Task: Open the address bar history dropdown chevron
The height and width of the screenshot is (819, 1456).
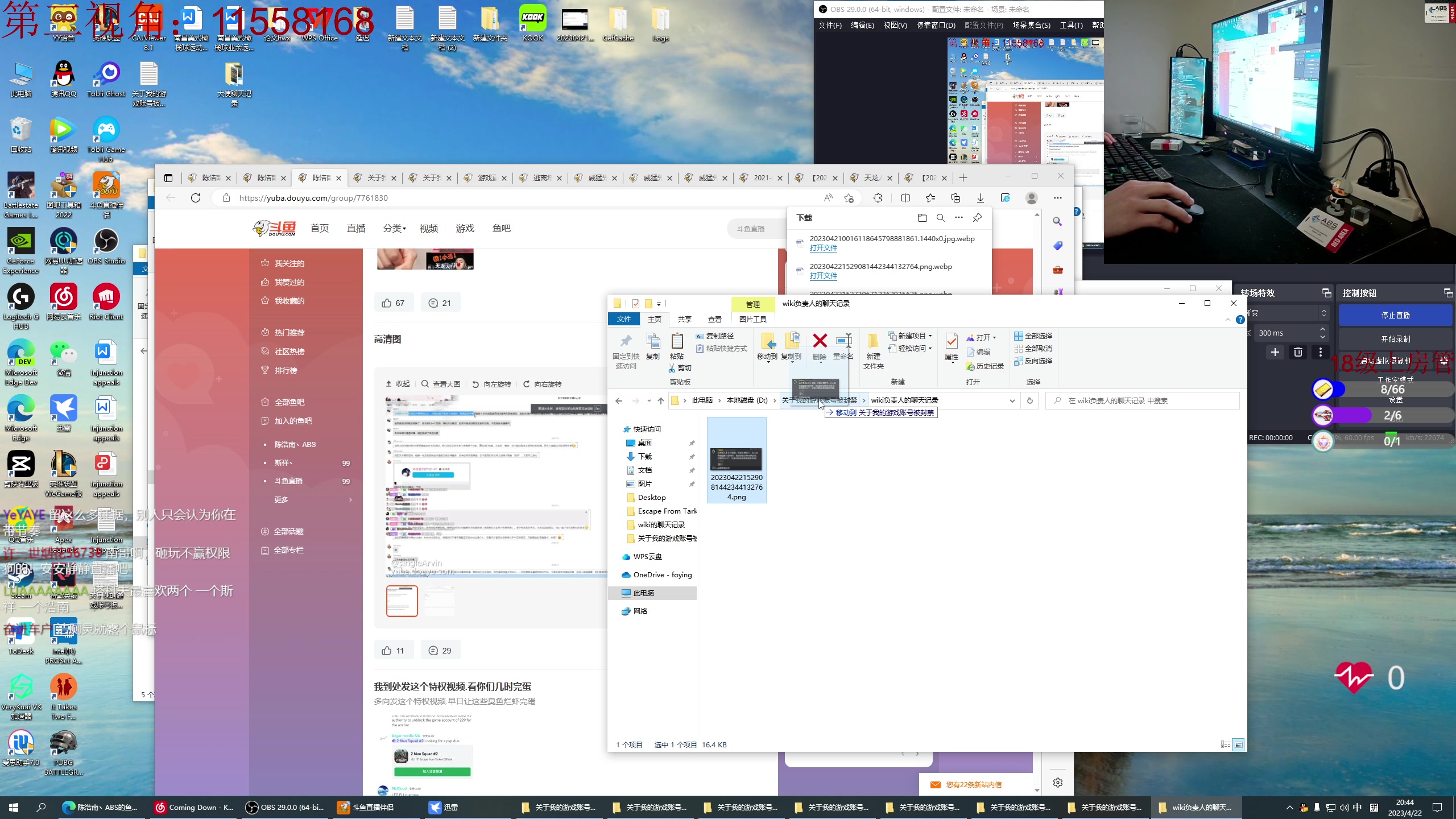Action: [x=1012, y=400]
